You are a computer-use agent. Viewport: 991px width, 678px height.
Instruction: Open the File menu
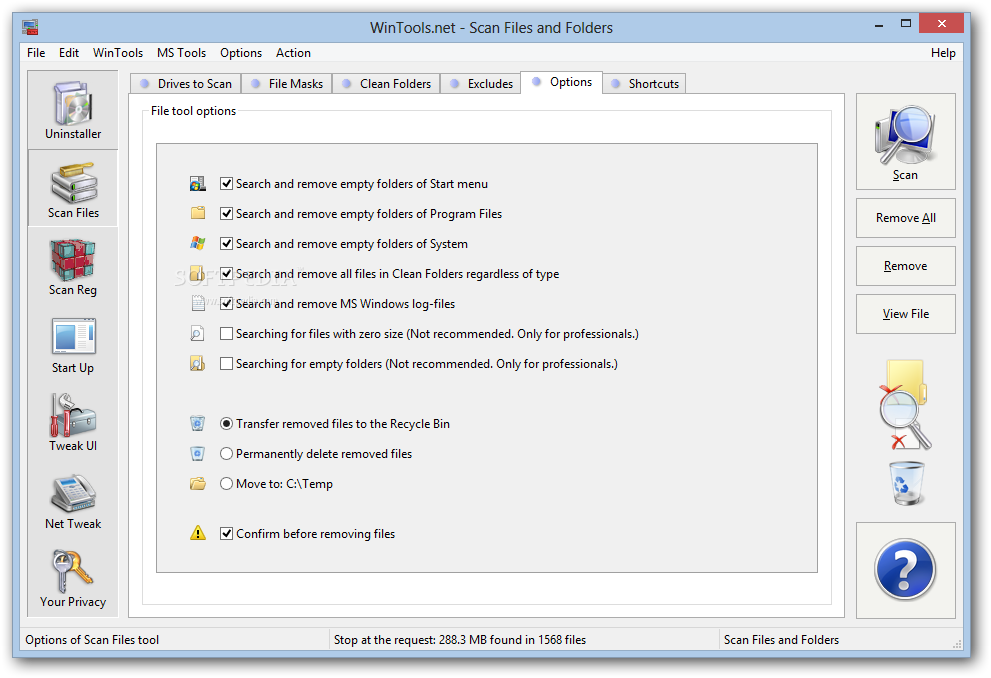pos(36,52)
